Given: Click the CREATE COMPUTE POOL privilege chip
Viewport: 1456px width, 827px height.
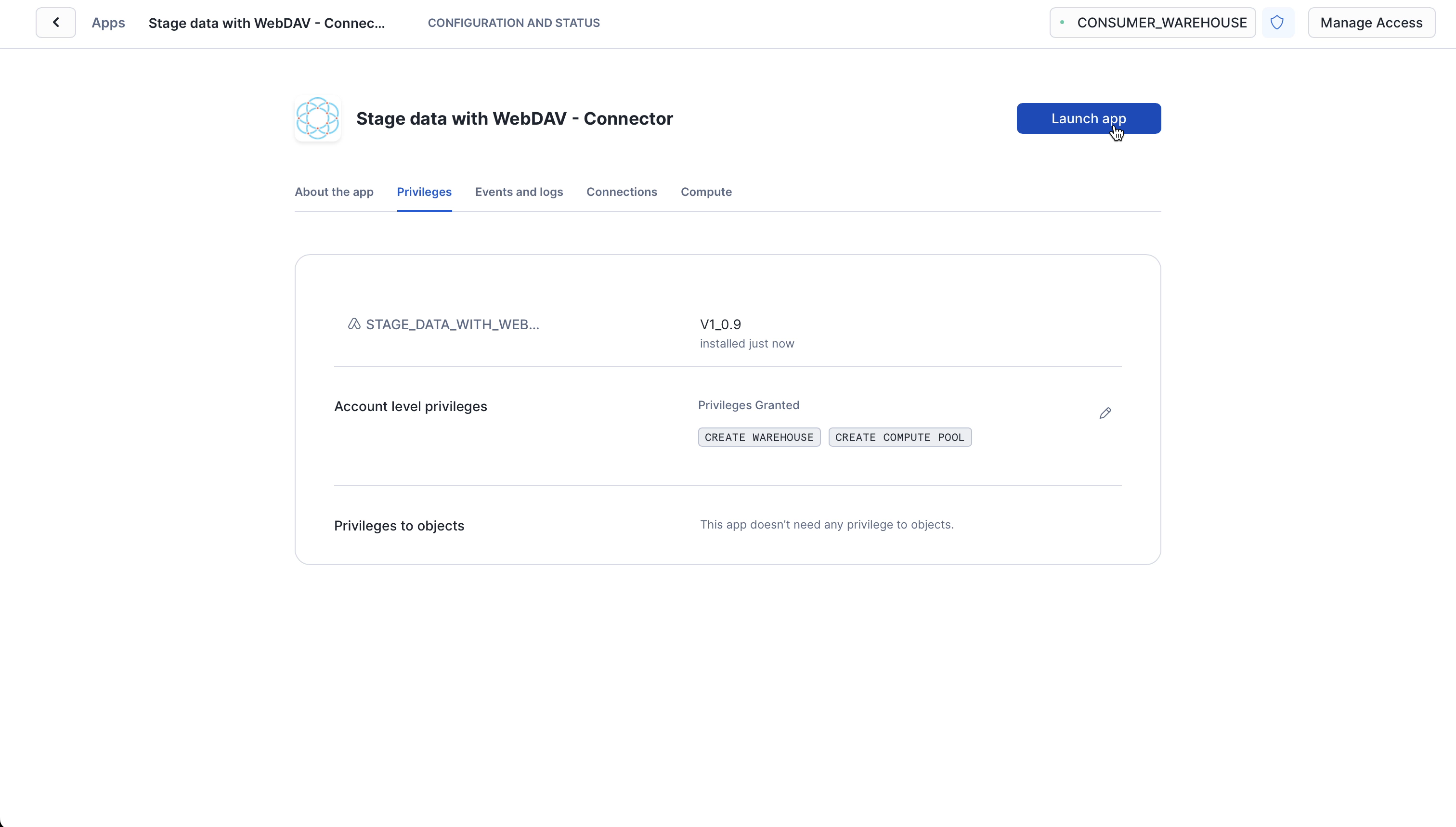Looking at the screenshot, I should (899, 437).
